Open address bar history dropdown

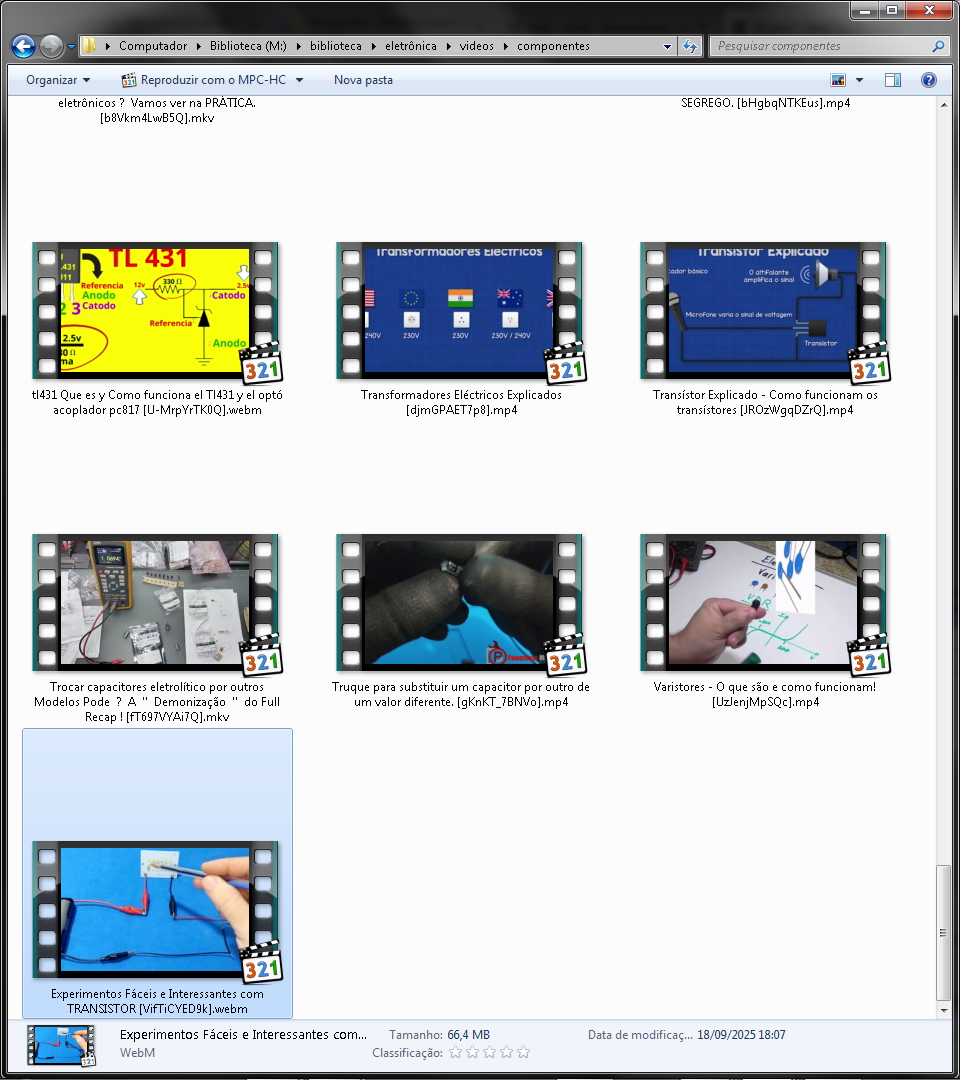point(667,46)
